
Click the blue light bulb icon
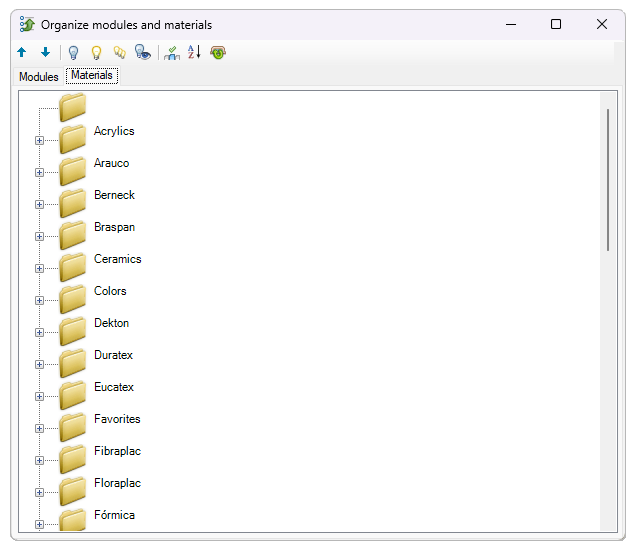[x=73, y=52]
